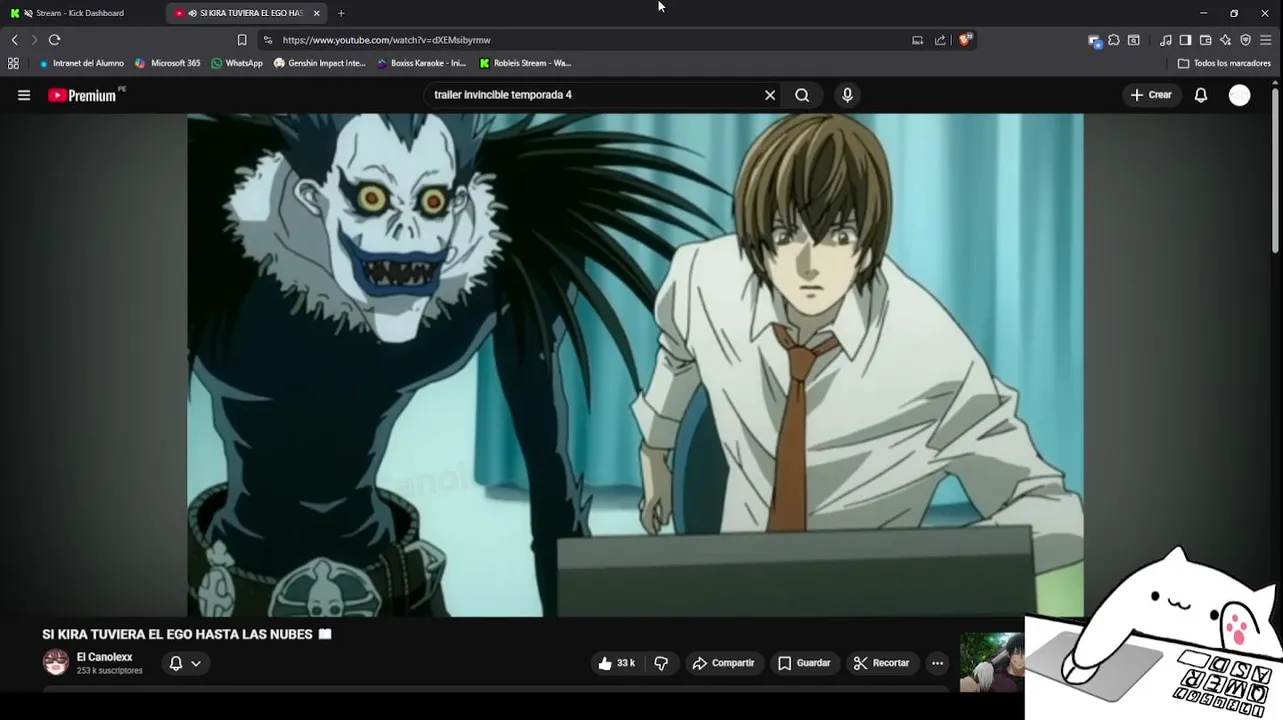This screenshot has width=1283, height=720.
Task: Open more actions three-dot menu
Action: 937,663
